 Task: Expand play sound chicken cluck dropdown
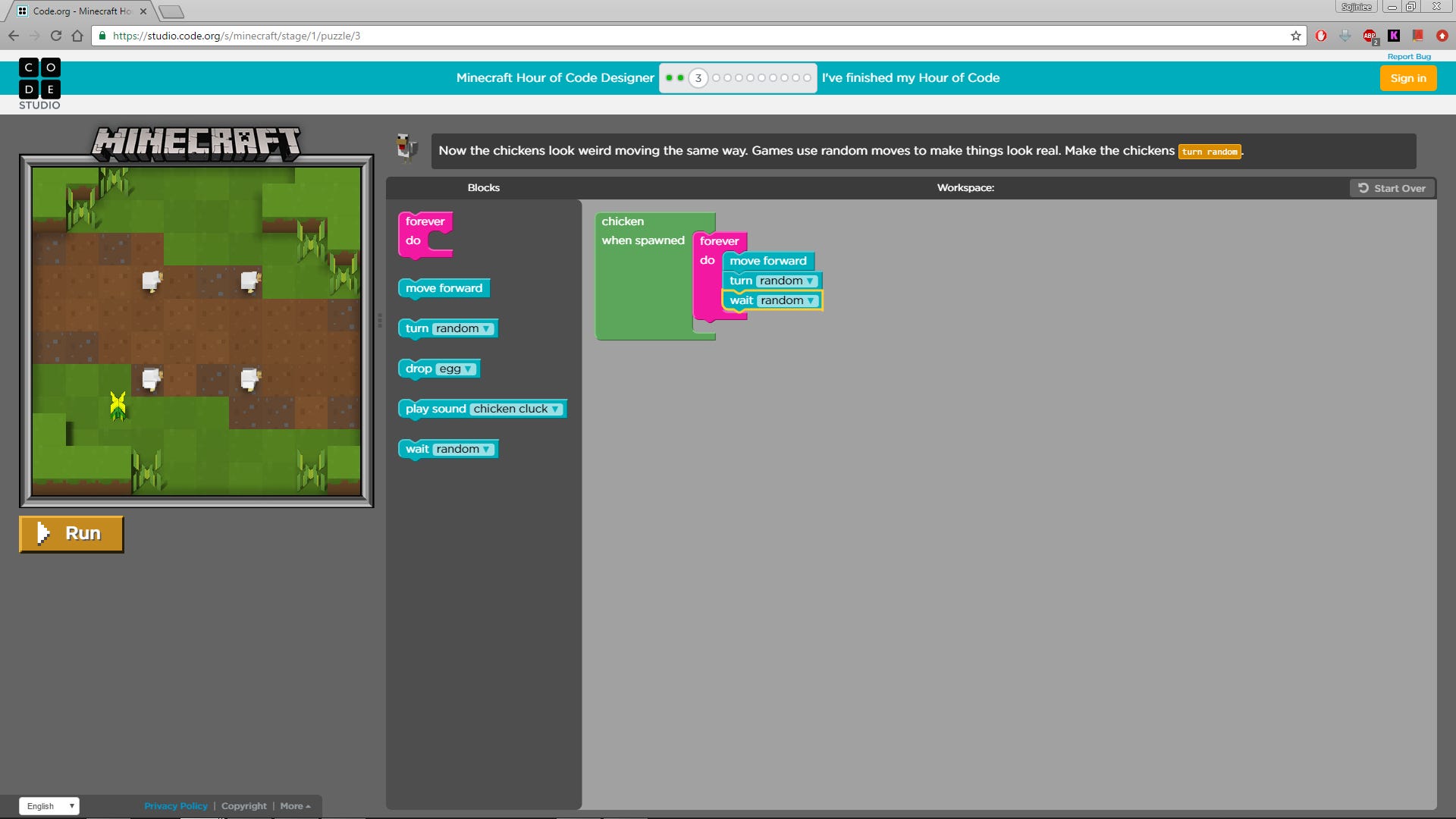517,409
